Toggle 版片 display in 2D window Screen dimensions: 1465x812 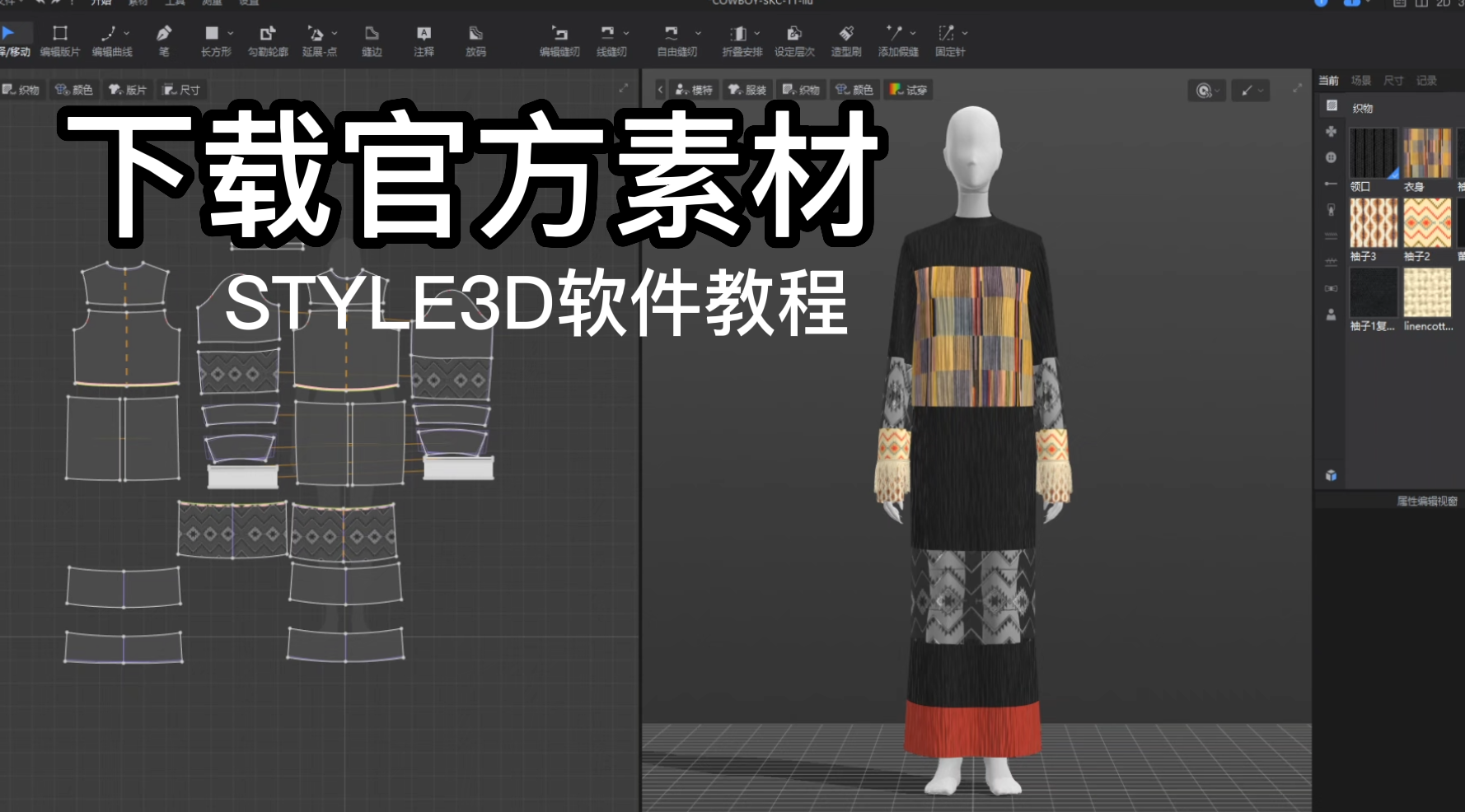tap(128, 90)
